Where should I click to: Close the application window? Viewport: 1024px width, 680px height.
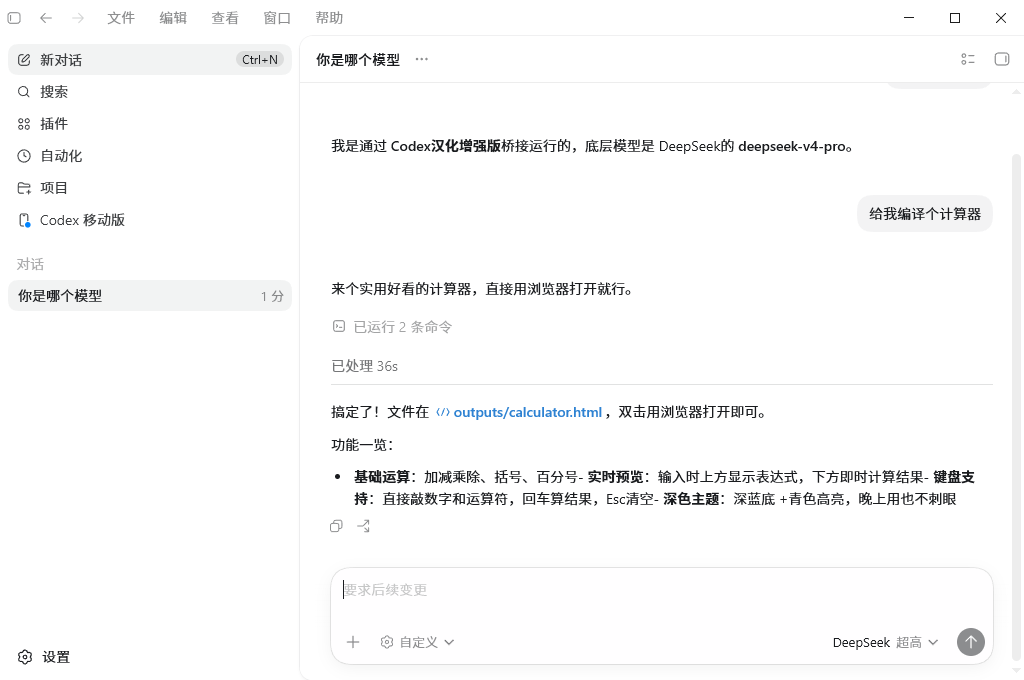1001,18
